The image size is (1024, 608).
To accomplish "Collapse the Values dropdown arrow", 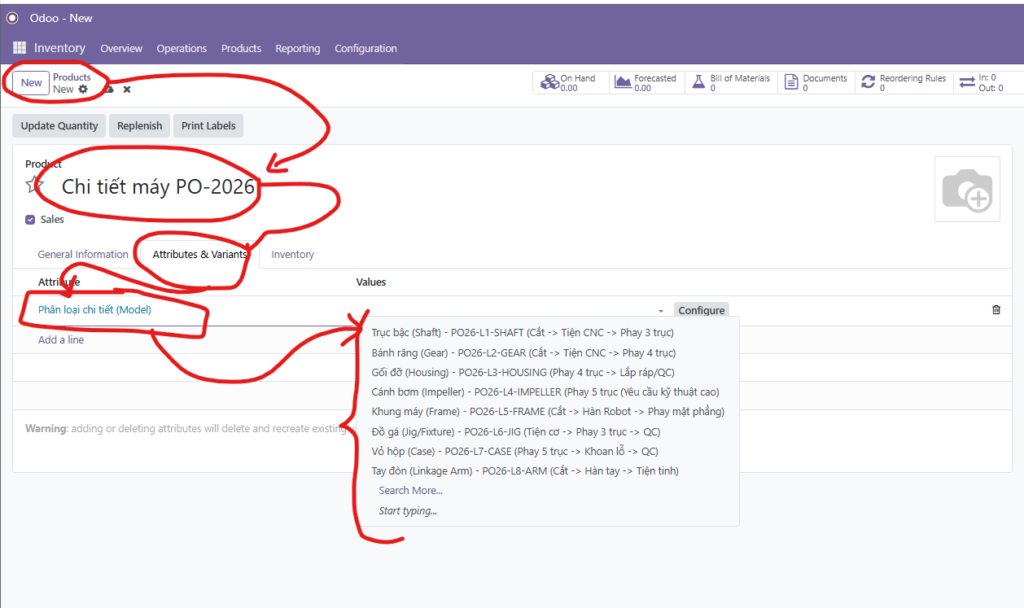I will click(x=660, y=311).
